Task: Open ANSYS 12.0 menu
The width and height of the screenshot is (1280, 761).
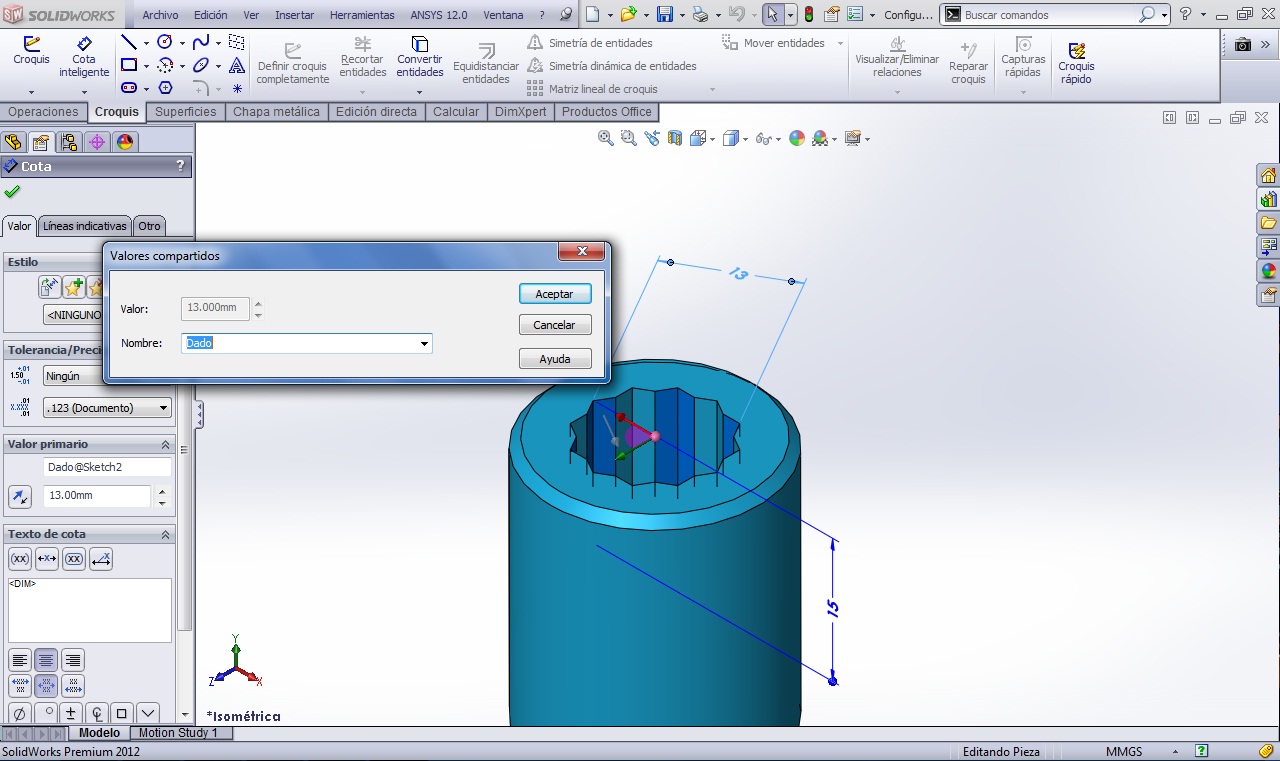Action: (439, 15)
